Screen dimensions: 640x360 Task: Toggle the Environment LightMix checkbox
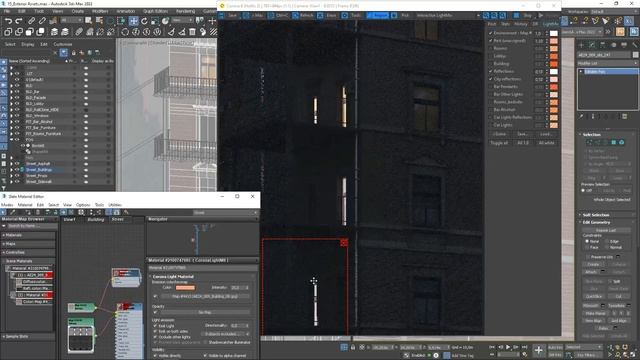491,33
